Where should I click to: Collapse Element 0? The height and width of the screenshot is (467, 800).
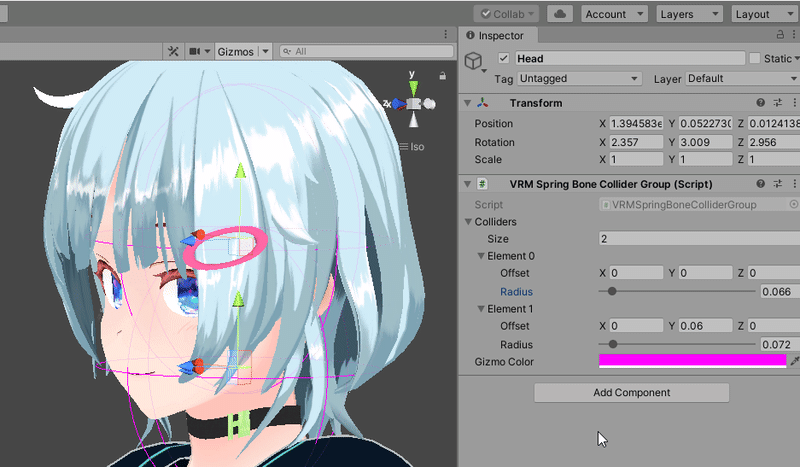(x=481, y=256)
